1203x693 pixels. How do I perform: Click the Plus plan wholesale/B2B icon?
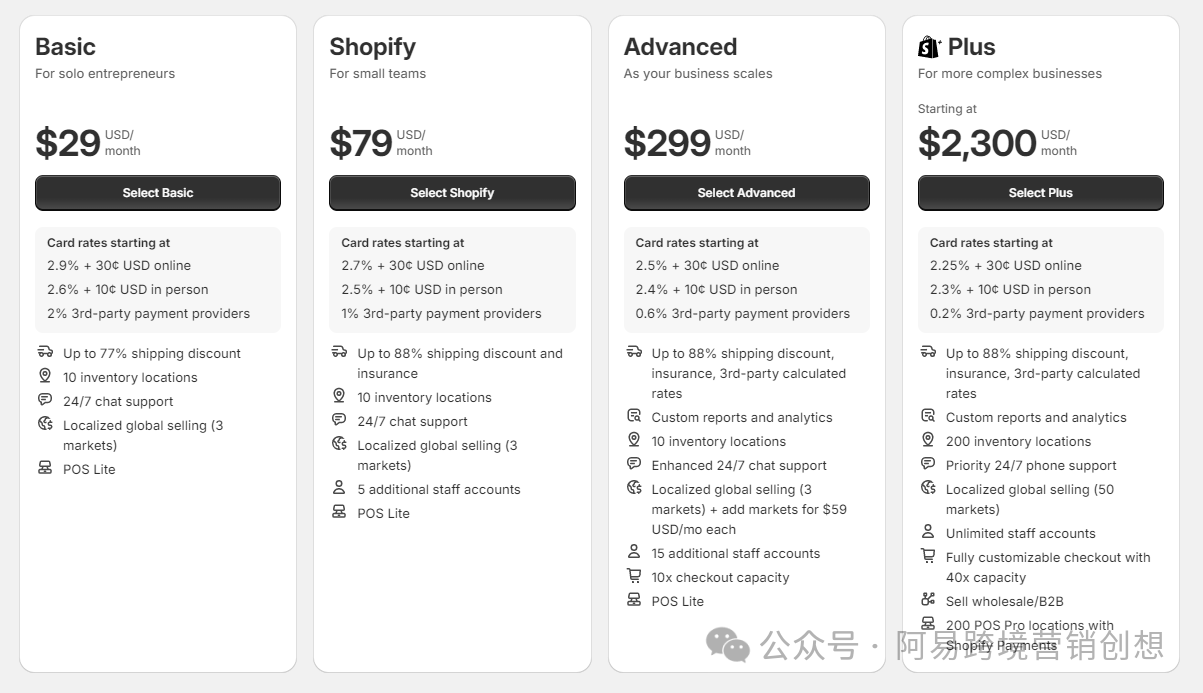pyautogui.click(x=927, y=600)
